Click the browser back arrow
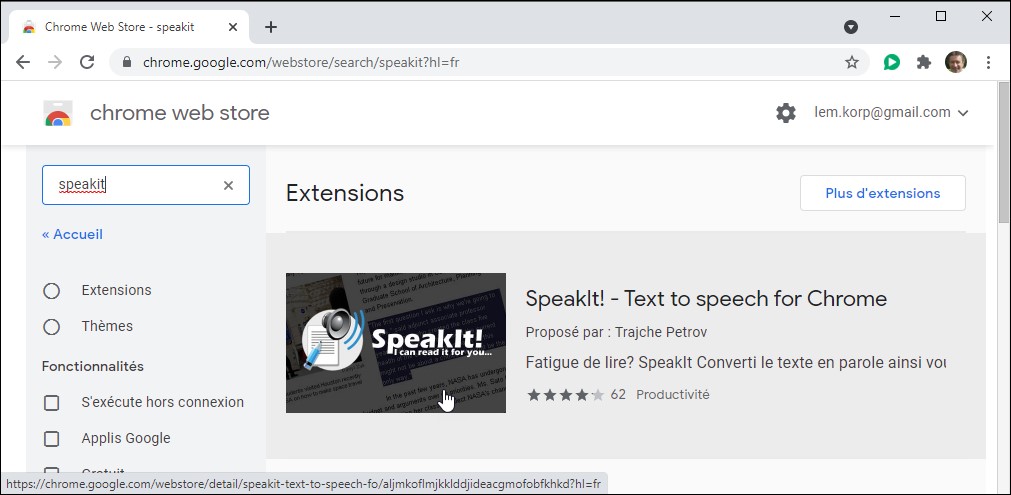The width and height of the screenshot is (1011, 495). [x=23, y=62]
